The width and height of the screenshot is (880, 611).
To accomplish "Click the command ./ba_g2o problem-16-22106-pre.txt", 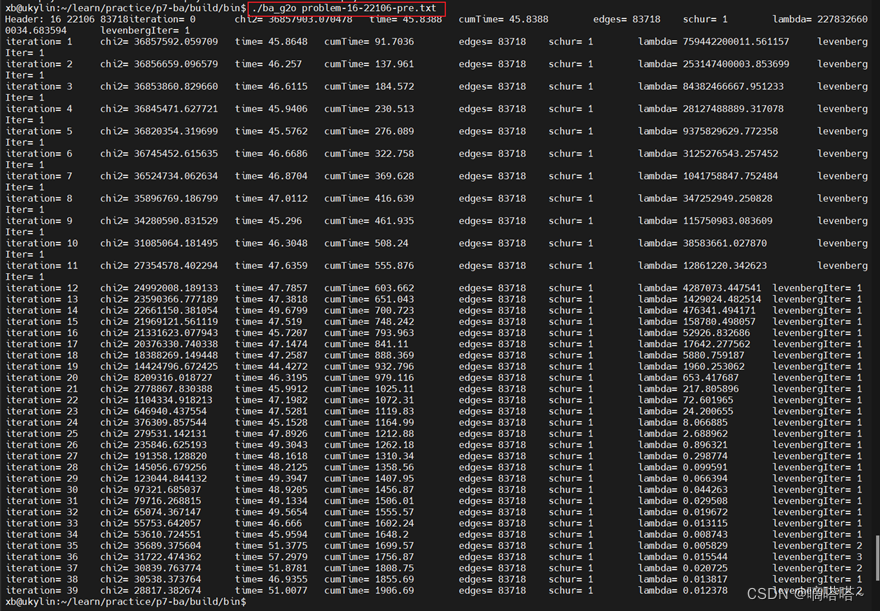I will point(344,8).
